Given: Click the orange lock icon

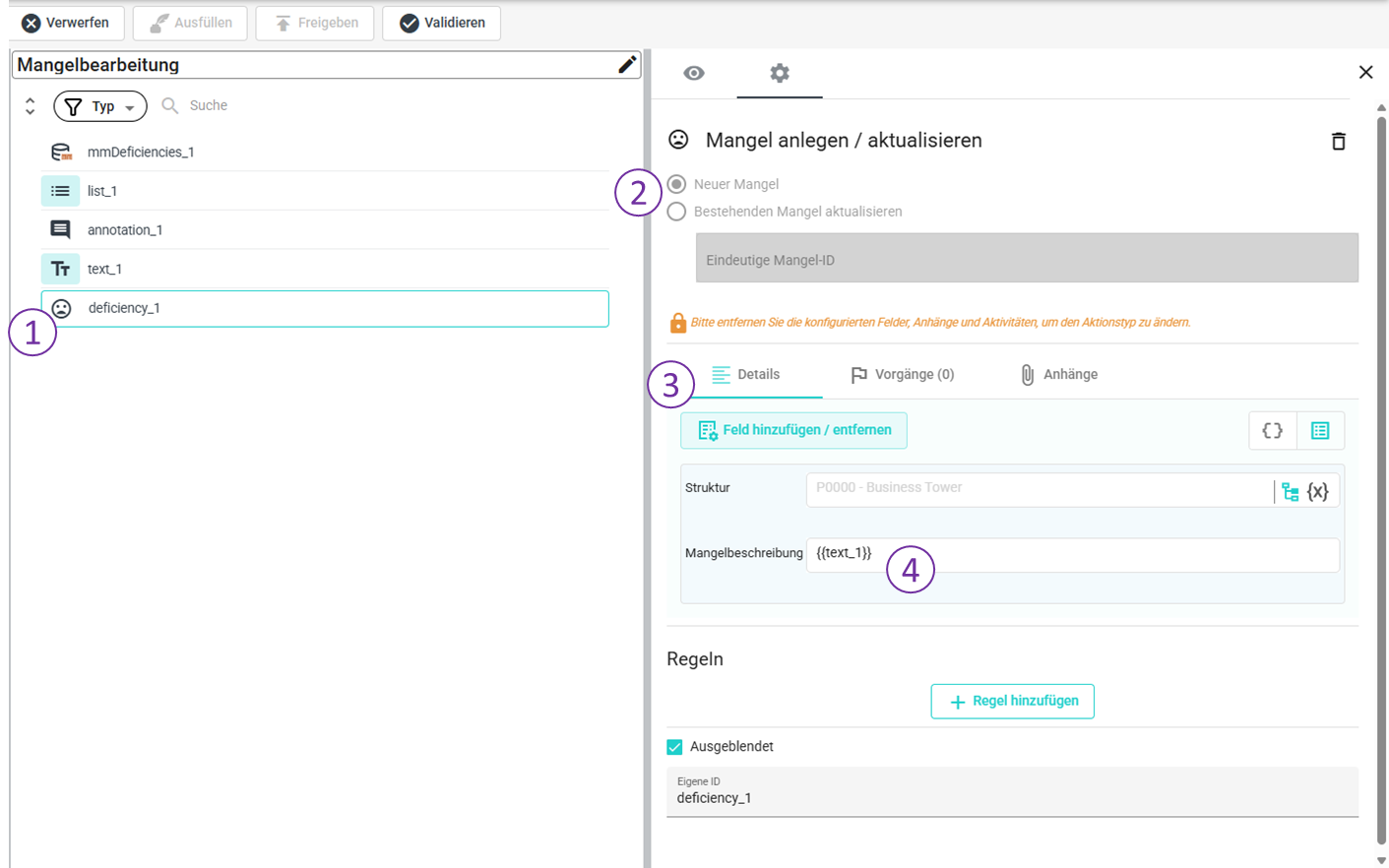Looking at the screenshot, I should tap(677, 322).
